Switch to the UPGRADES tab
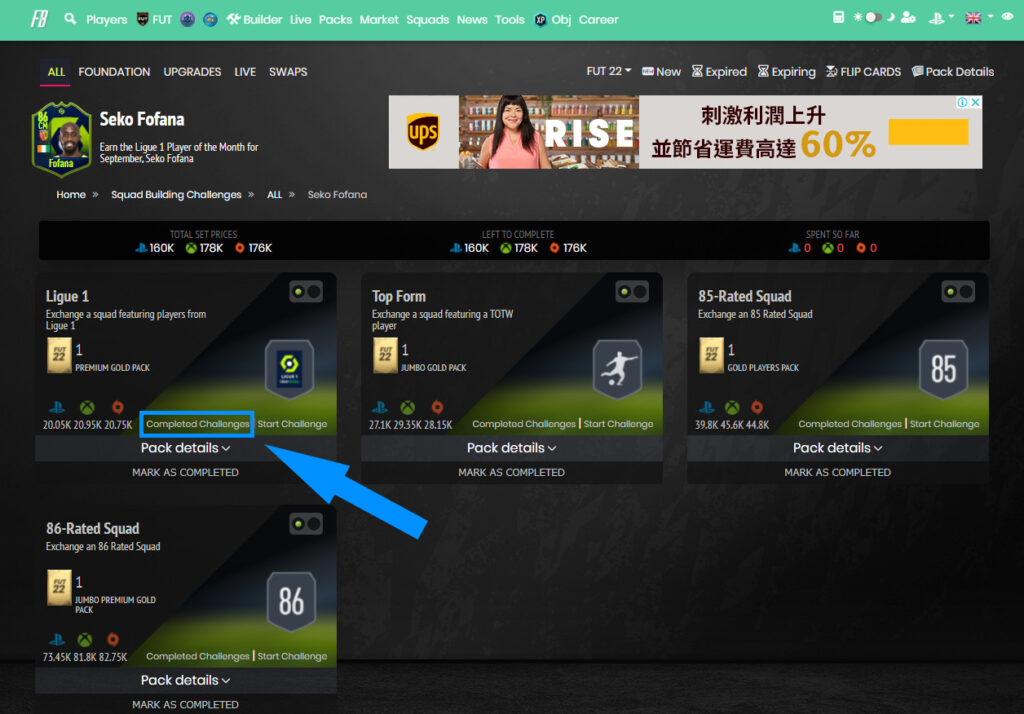Viewport: 1024px width, 714px height. [x=192, y=72]
